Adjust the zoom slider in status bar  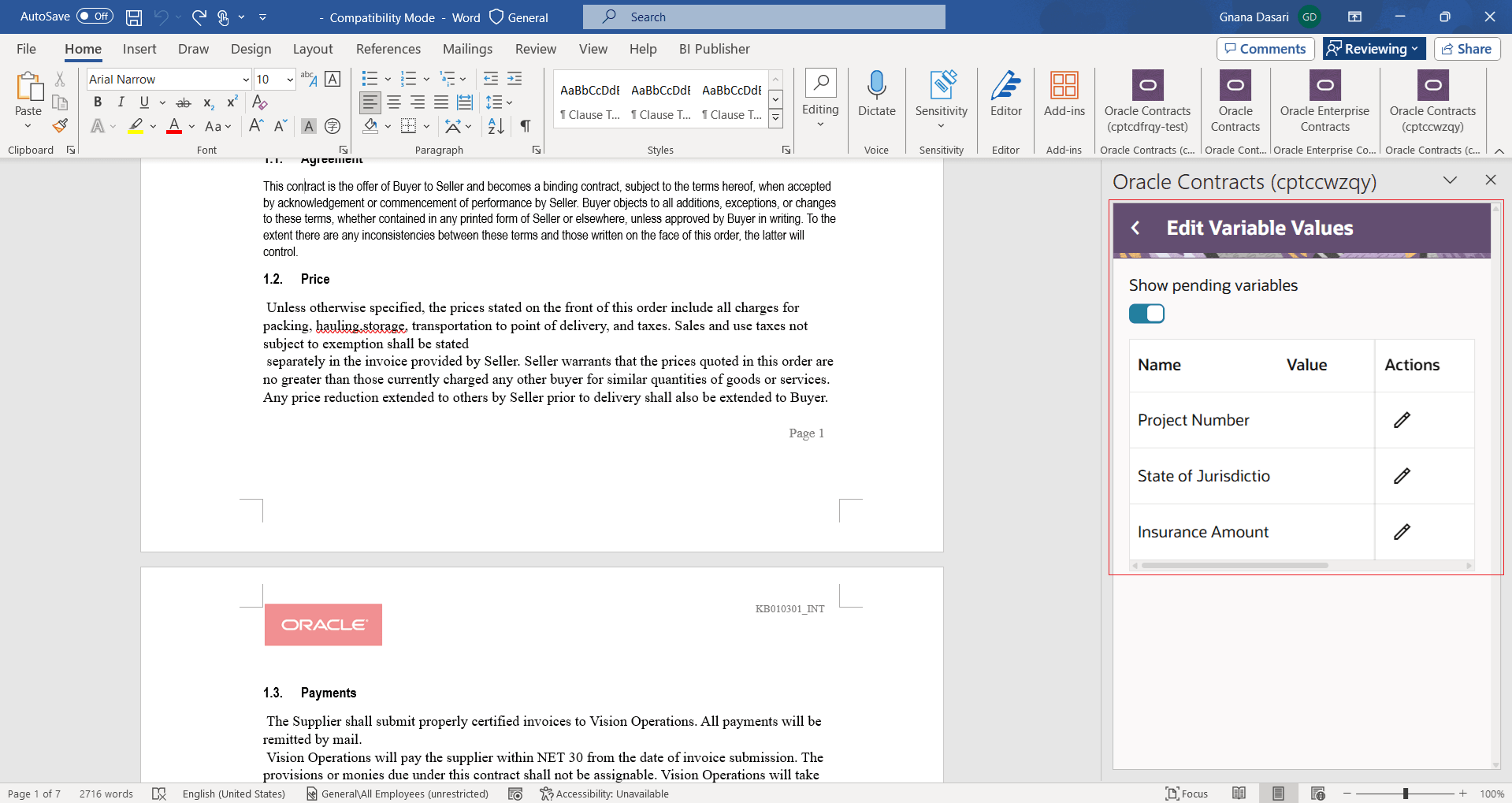tap(1405, 794)
